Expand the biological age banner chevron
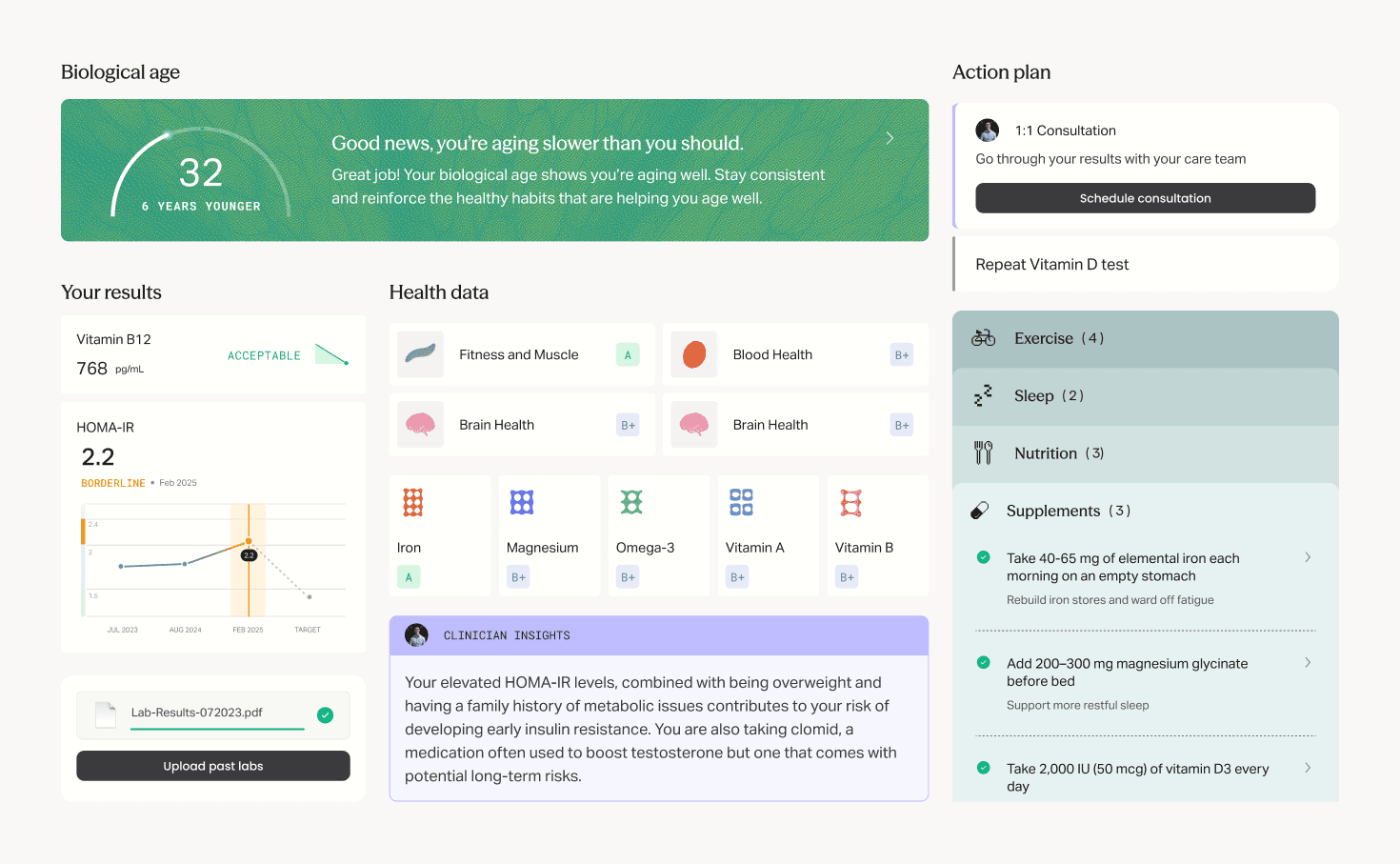1400x864 pixels. point(890,138)
